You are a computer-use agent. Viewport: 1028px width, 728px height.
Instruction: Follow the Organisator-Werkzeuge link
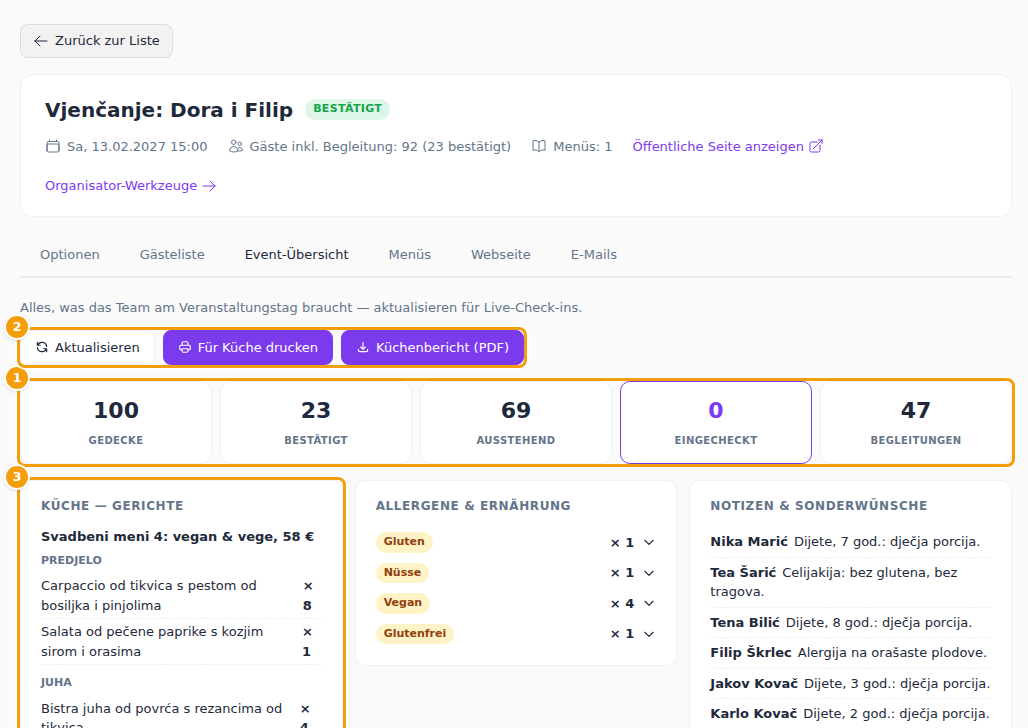[130, 186]
